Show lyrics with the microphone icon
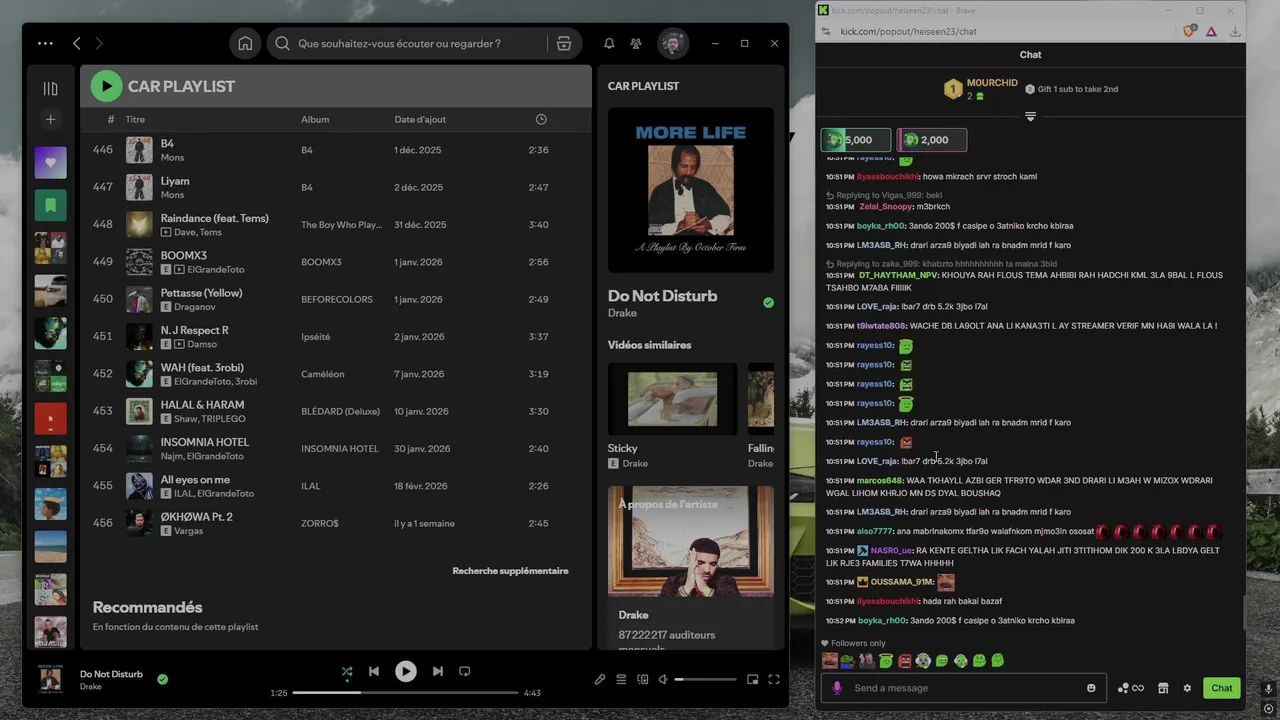The image size is (1280, 720). click(x=600, y=680)
